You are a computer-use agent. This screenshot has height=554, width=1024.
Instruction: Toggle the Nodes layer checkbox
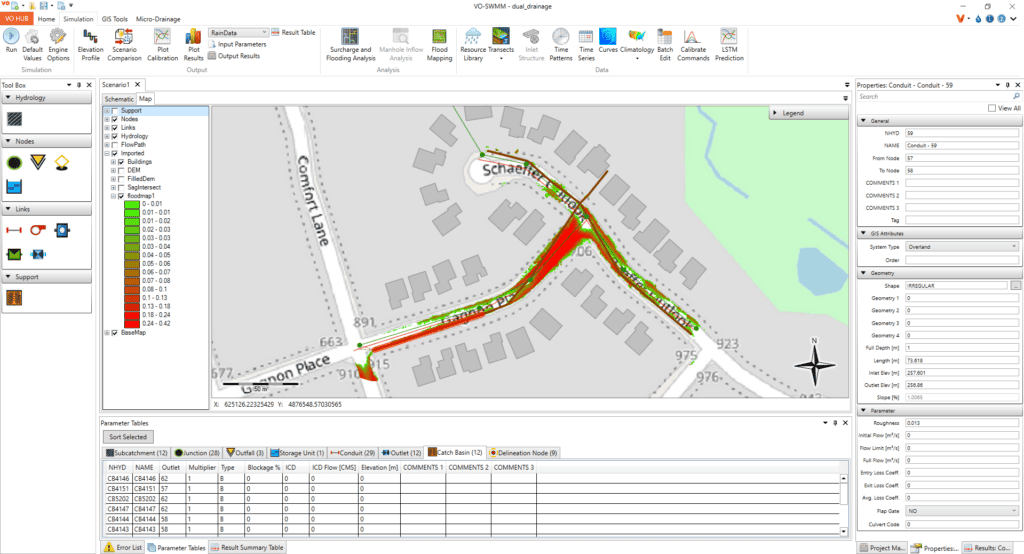(115, 120)
